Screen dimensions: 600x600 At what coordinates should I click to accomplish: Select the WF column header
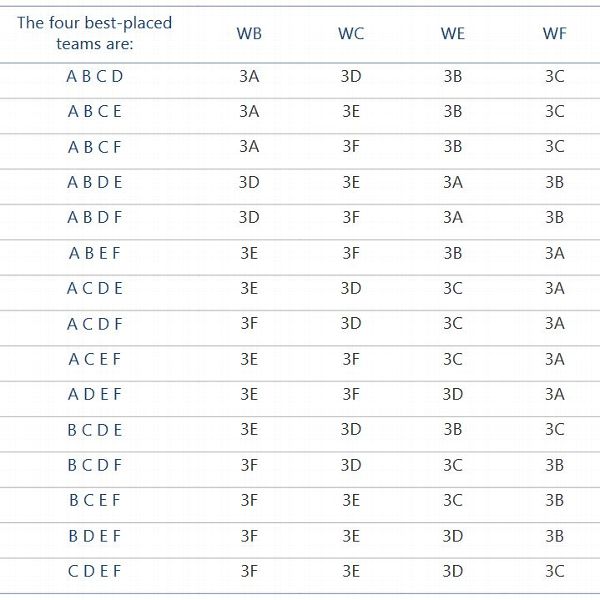(554, 34)
